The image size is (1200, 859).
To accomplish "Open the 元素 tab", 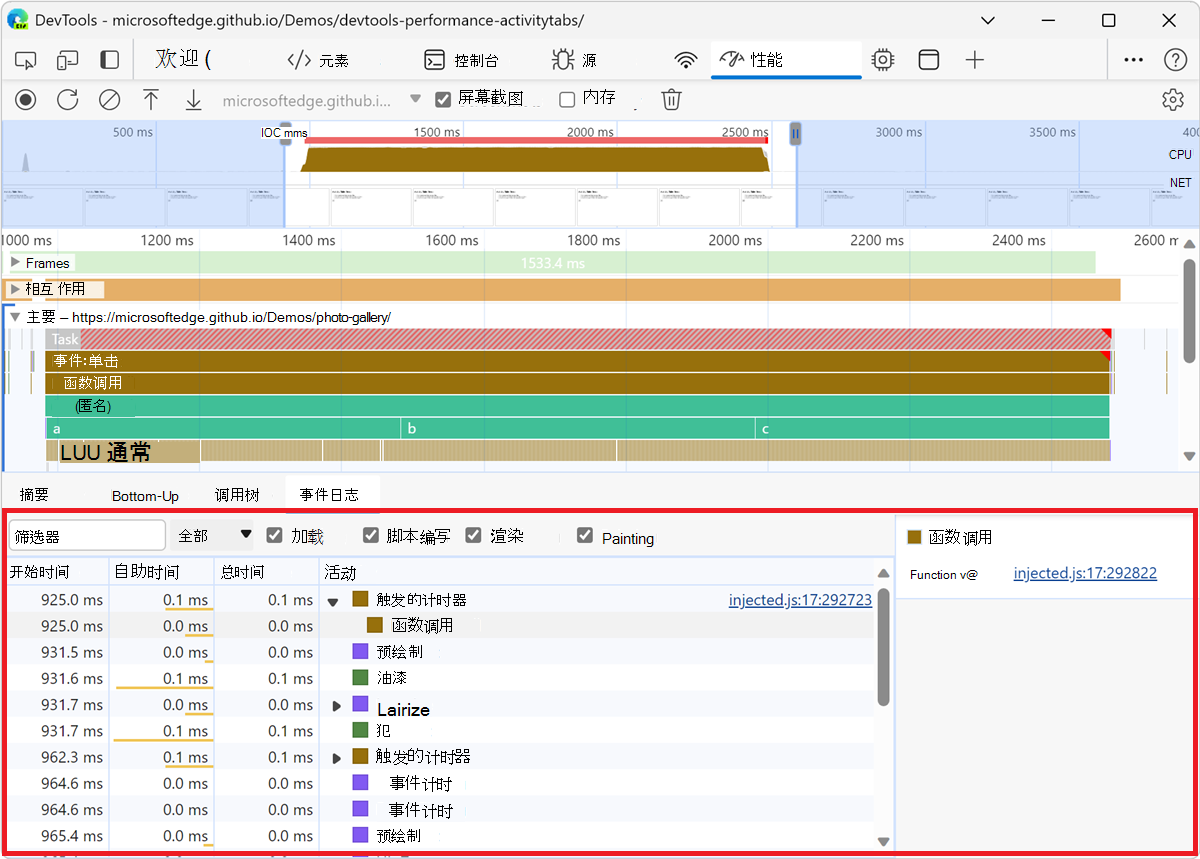I will coord(318,60).
